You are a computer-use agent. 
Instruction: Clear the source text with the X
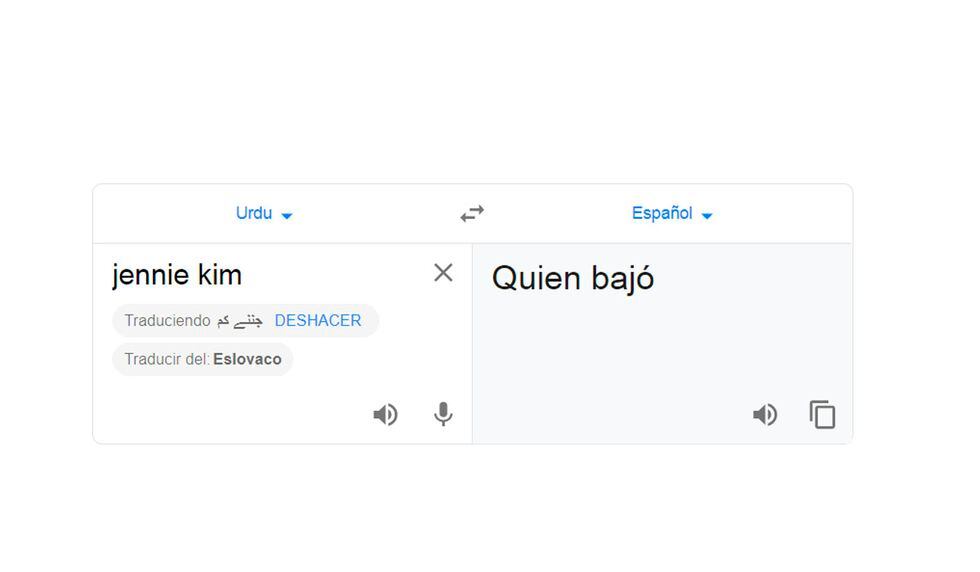[x=443, y=273]
